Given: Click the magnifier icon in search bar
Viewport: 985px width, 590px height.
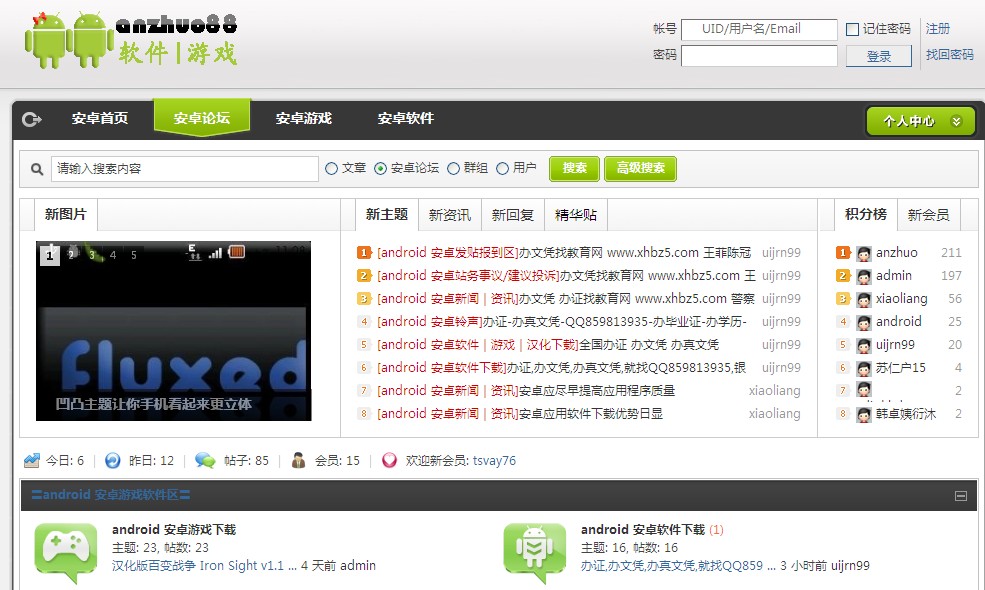Looking at the screenshot, I should [x=37, y=169].
